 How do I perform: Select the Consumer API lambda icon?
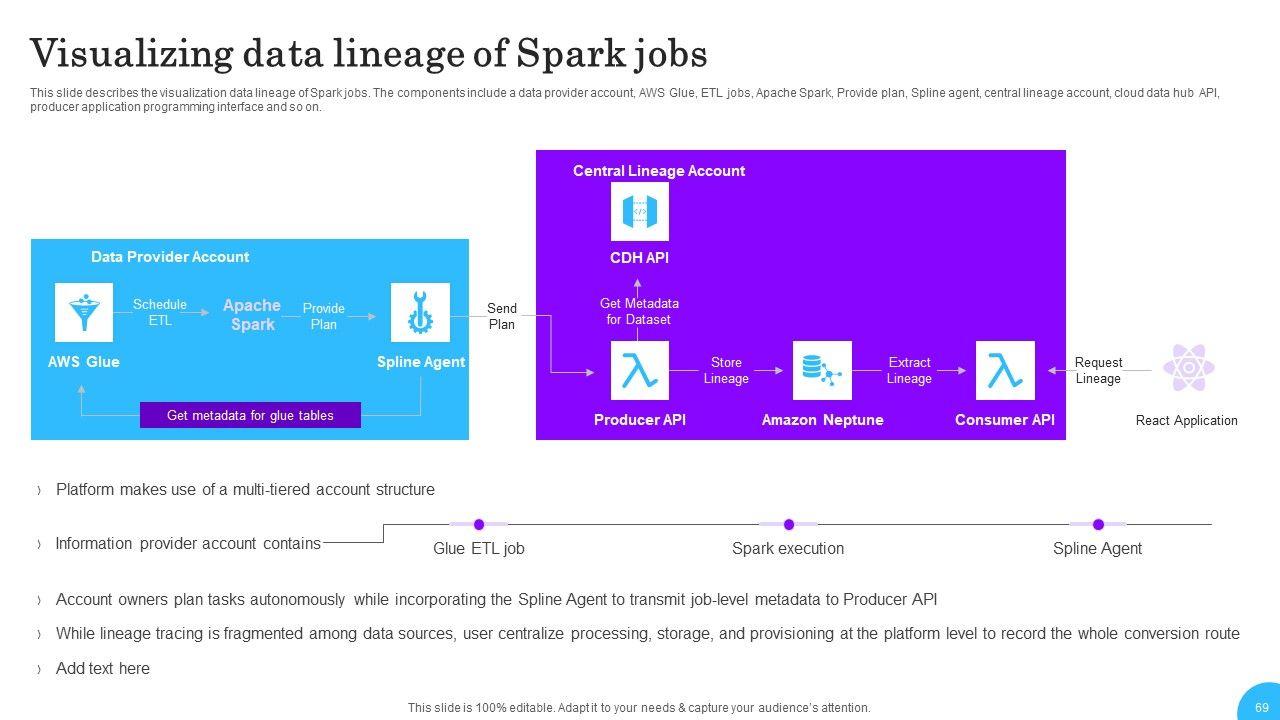pos(1005,370)
